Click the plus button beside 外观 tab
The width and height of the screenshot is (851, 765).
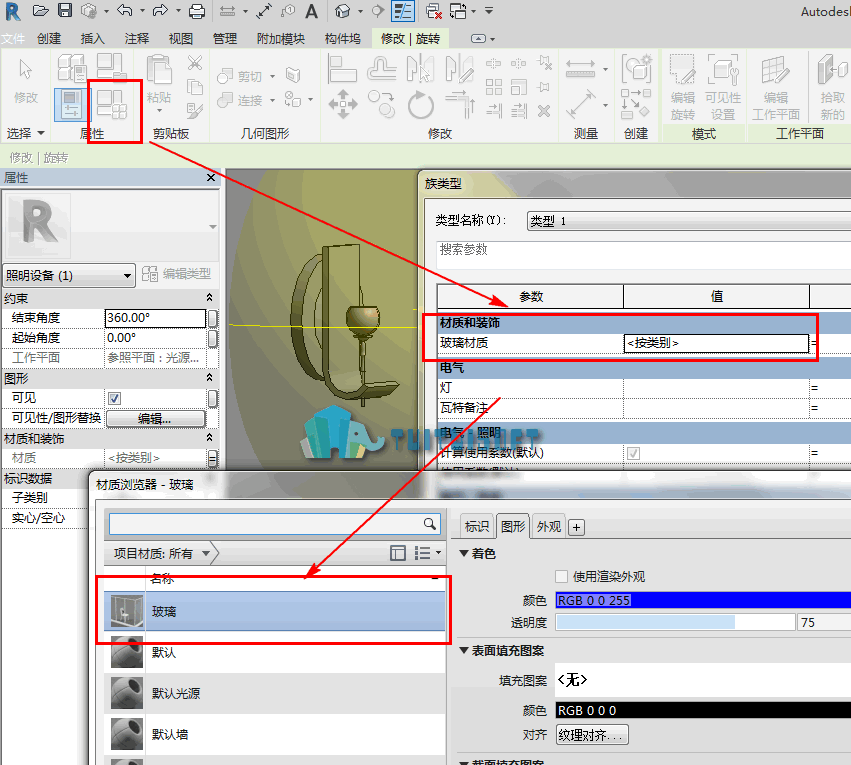click(x=576, y=527)
